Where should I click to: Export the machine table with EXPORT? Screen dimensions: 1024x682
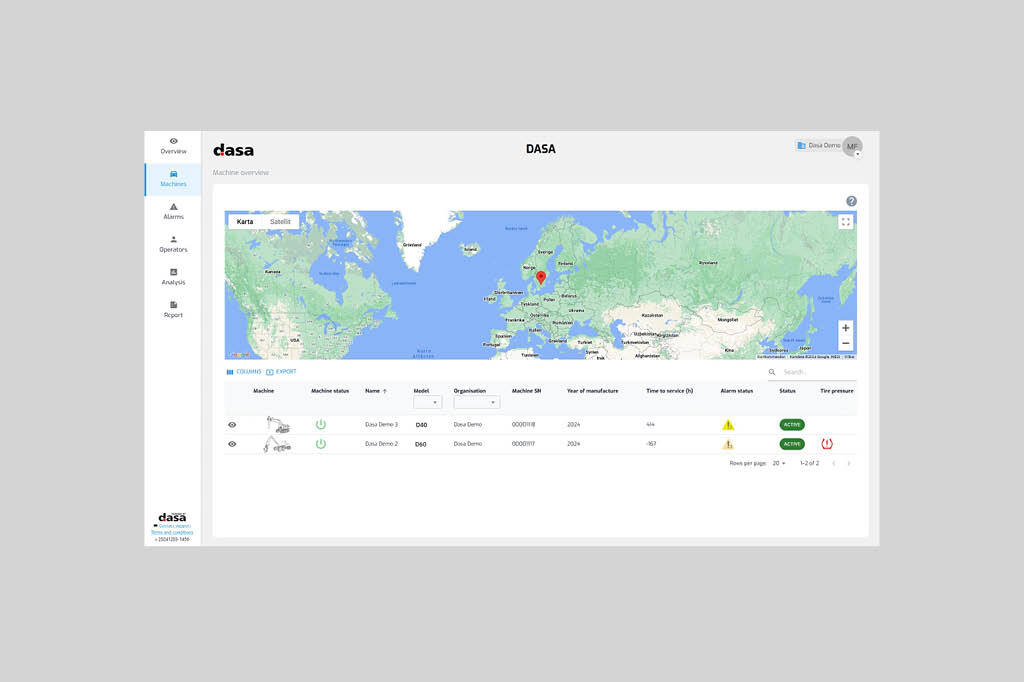click(281, 372)
